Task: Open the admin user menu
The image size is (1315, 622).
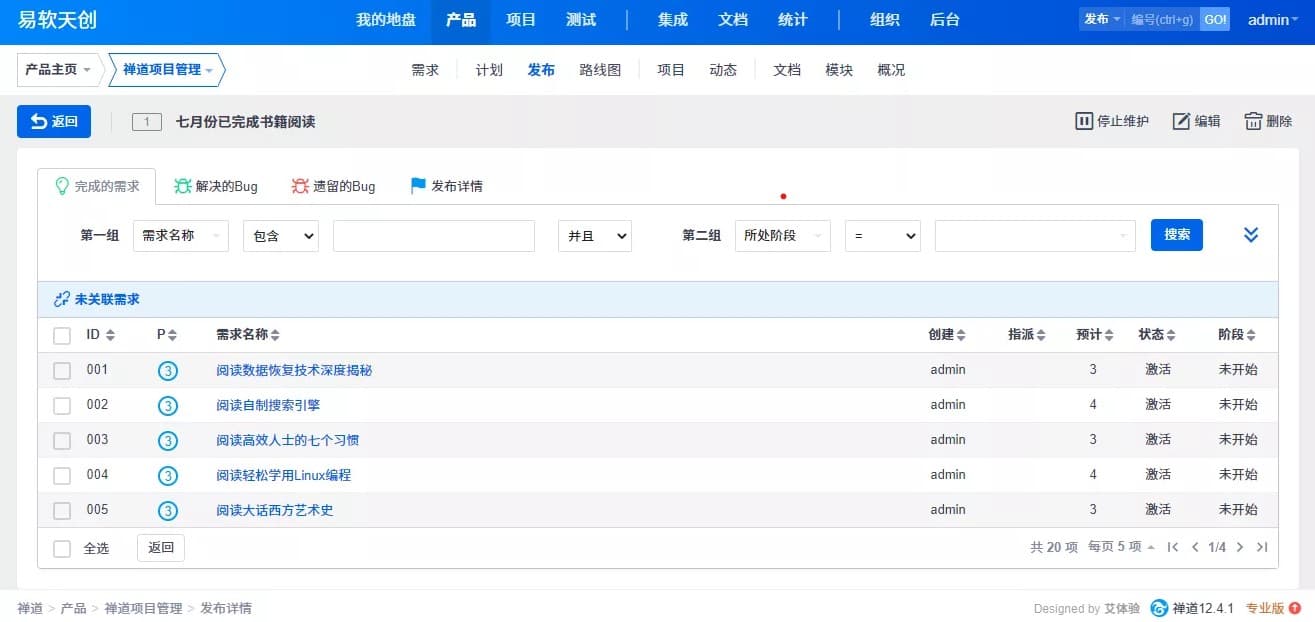Action: [1272, 20]
